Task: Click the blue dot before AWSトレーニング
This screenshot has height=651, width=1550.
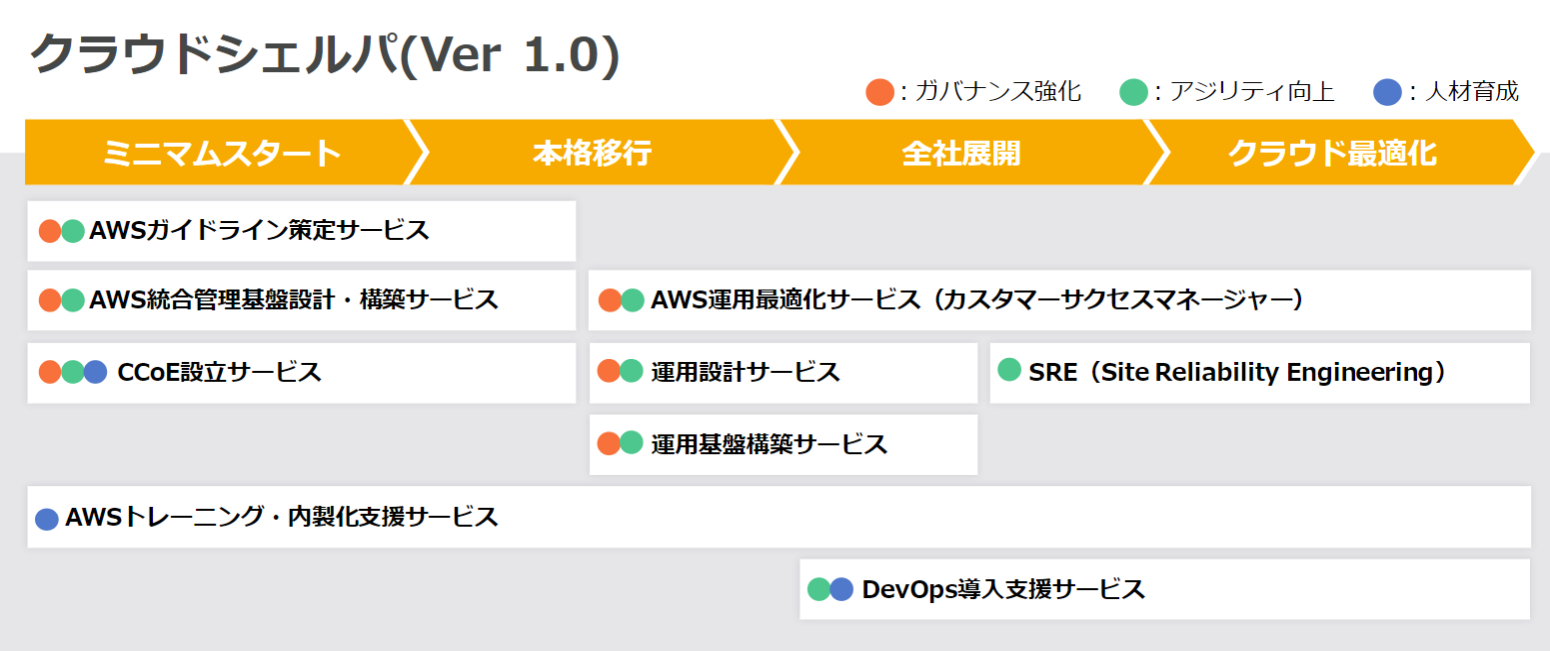Action: (46, 519)
